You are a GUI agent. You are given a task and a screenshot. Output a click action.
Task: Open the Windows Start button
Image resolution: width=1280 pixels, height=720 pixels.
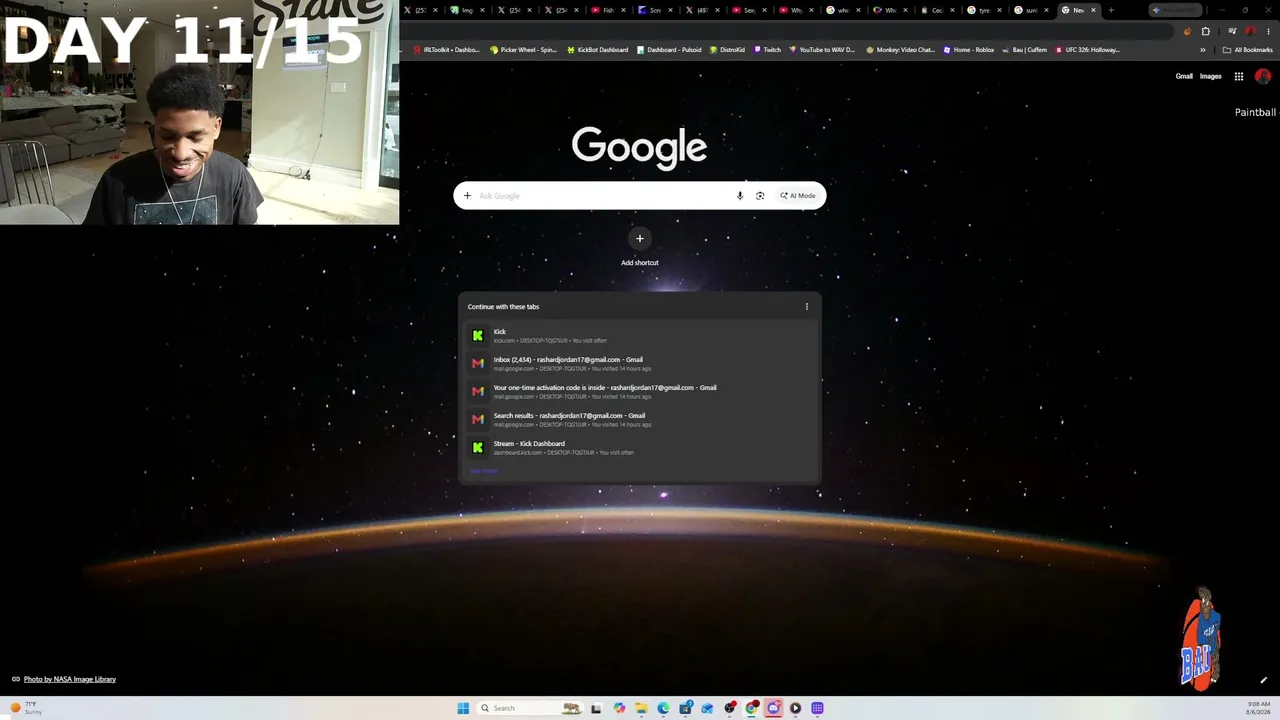click(463, 708)
